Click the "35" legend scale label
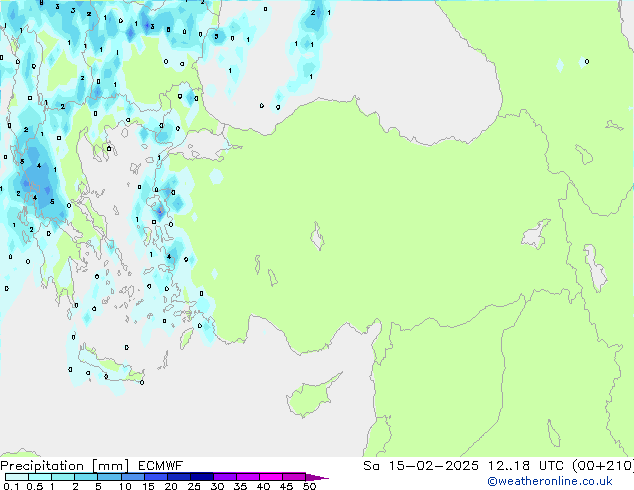This screenshot has height=490, width=634. [x=240, y=486]
